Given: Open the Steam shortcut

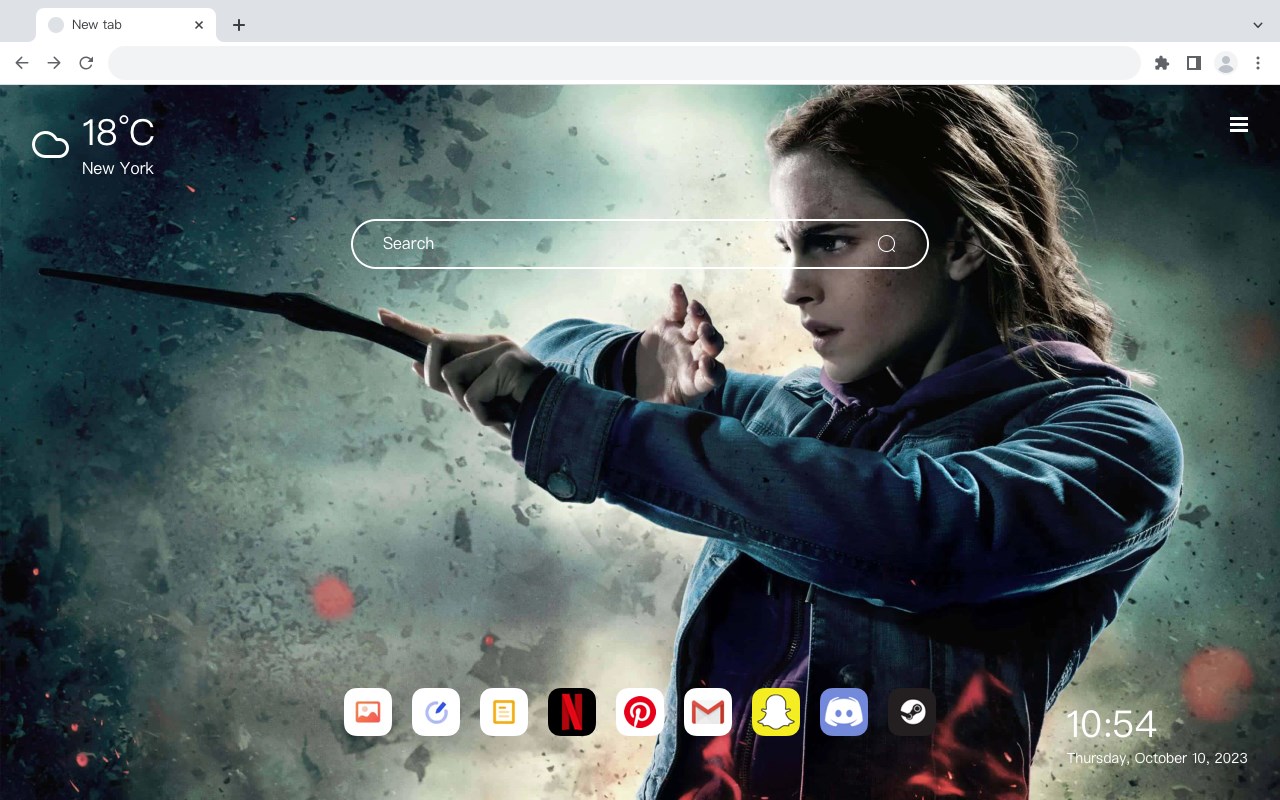Looking at the screenshot, I should [x=912, y=712].
